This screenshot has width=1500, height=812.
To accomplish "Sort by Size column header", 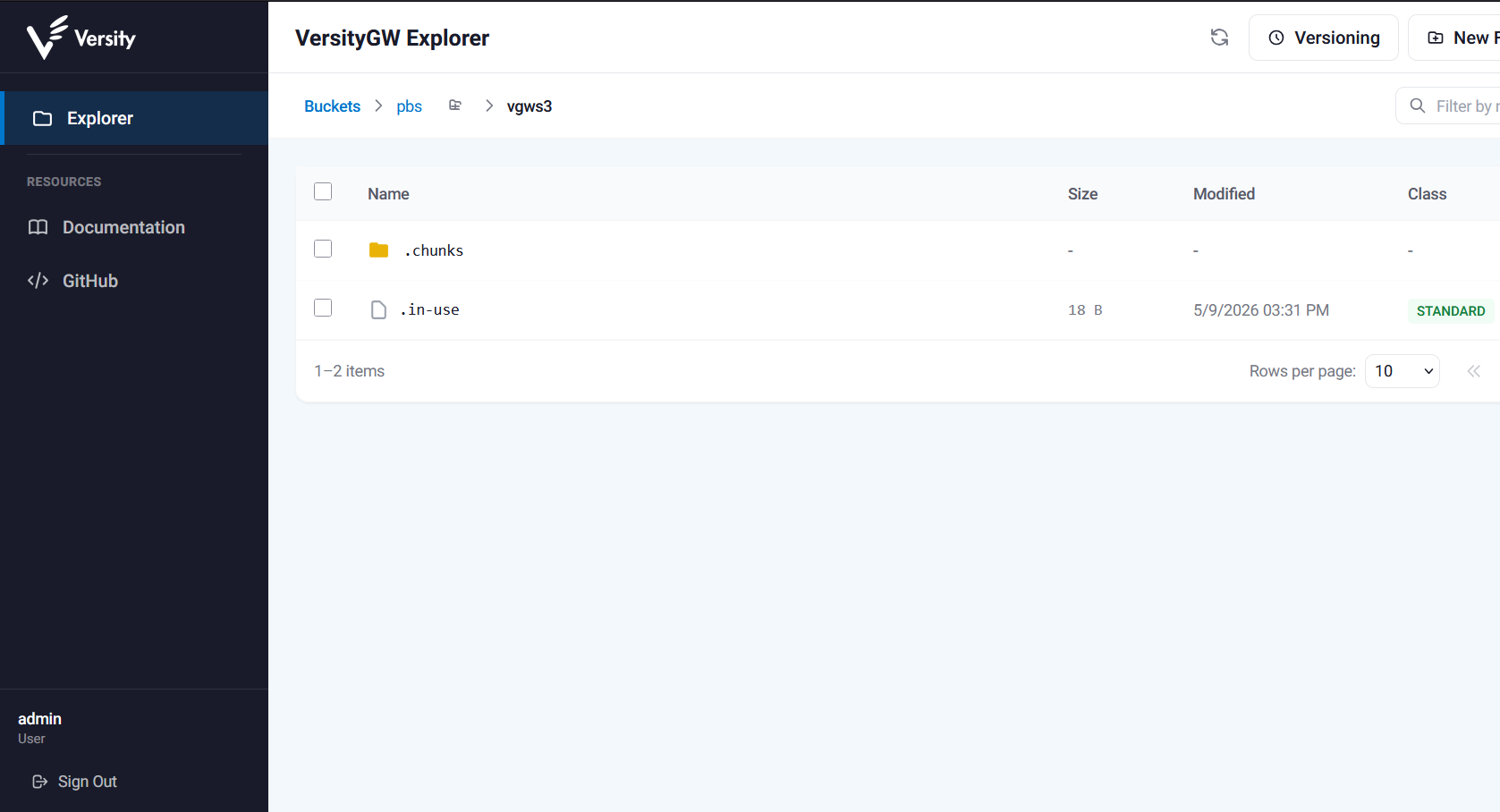I will pos(1082,194).
